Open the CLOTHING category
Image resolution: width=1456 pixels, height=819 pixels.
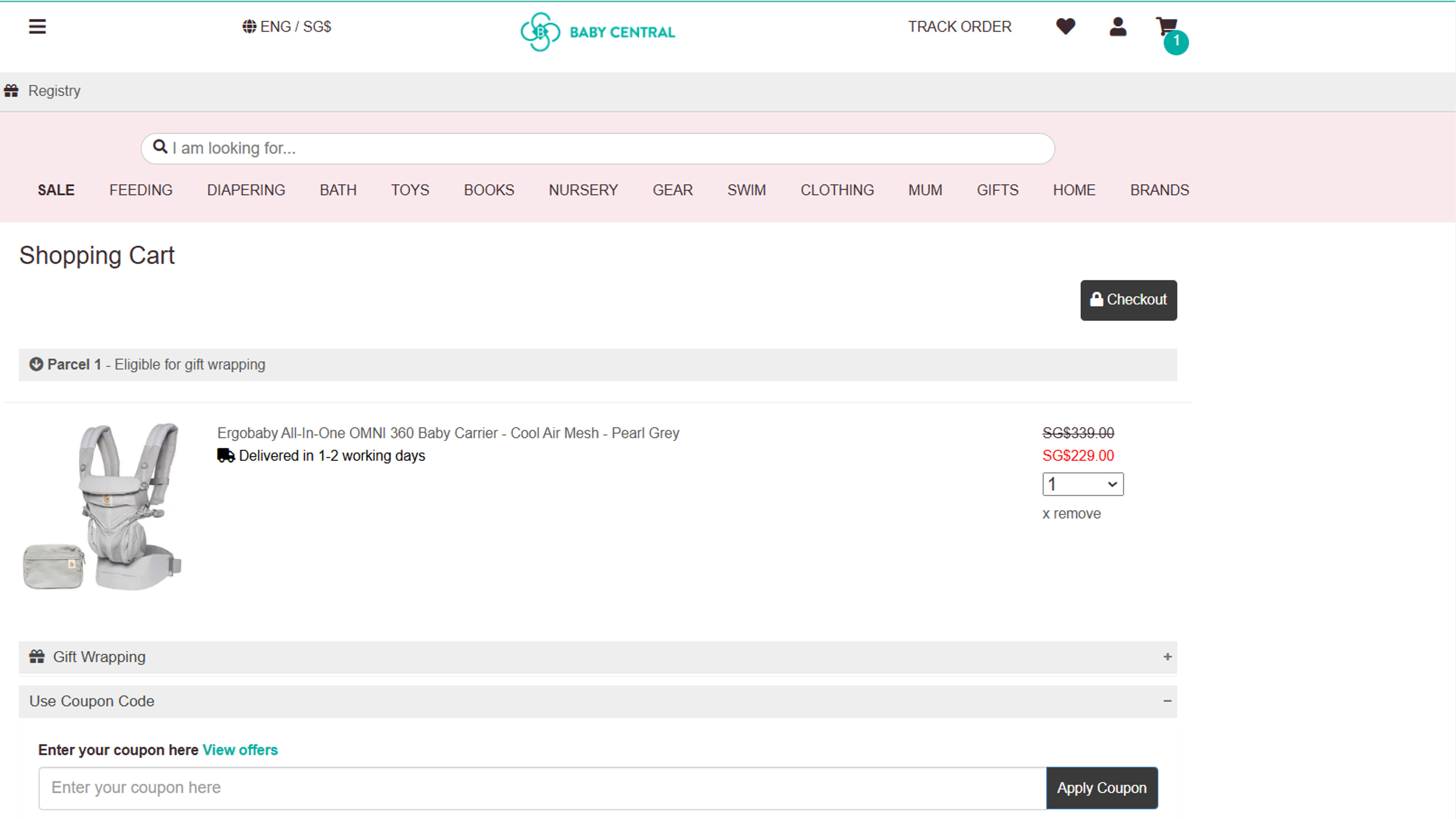click(837, 190)
